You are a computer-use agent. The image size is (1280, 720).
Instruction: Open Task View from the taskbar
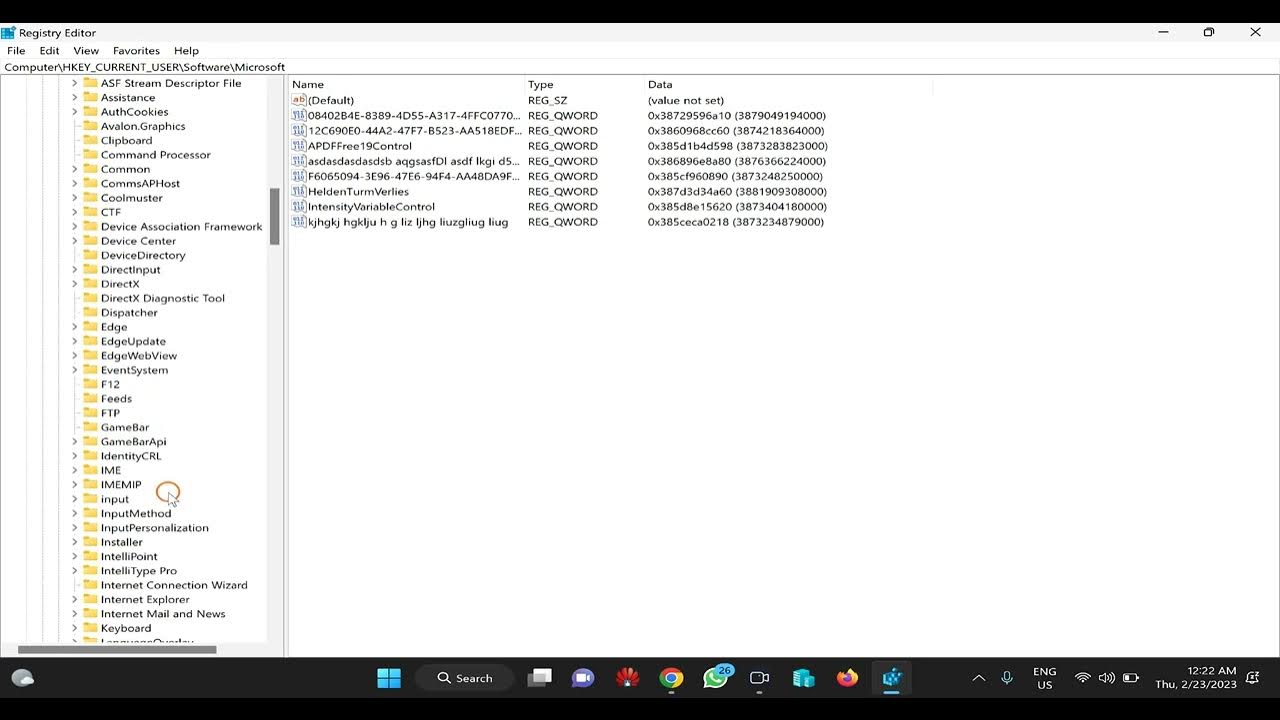tap(540, 678)
